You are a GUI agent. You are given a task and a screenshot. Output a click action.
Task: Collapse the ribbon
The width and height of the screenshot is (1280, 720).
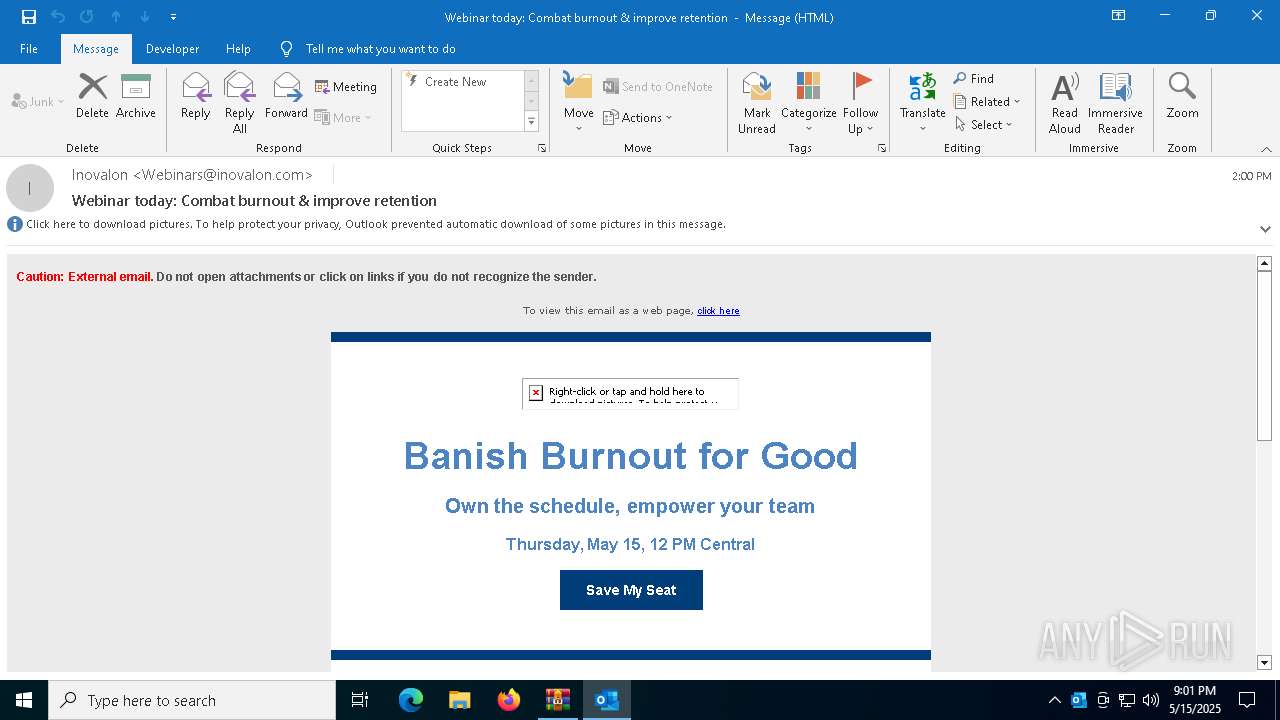click(x=1266, y=148)
